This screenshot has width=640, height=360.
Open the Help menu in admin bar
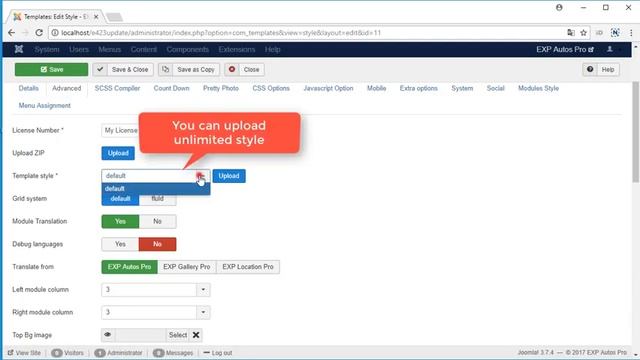(272, 49)
